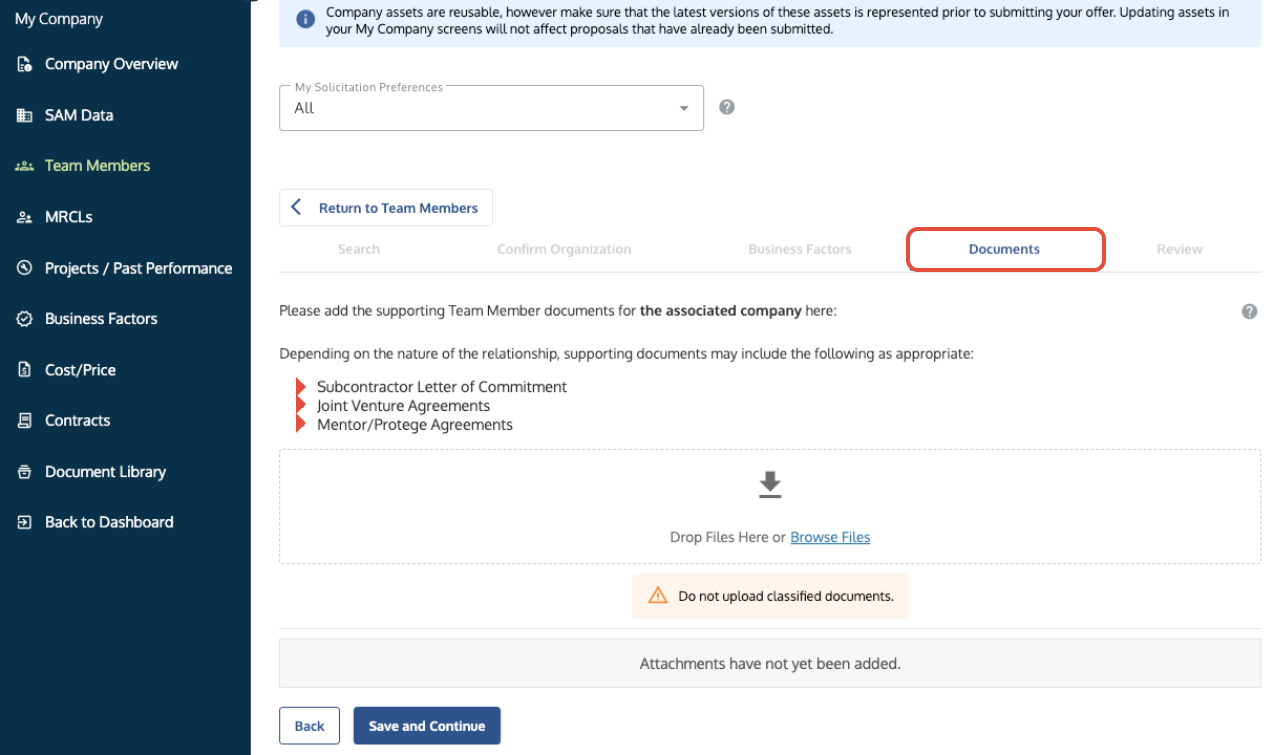This screenshot has width=1274, height=755.
Task: Select Team Members in the sidebar
Action: (x=97, y=166)
